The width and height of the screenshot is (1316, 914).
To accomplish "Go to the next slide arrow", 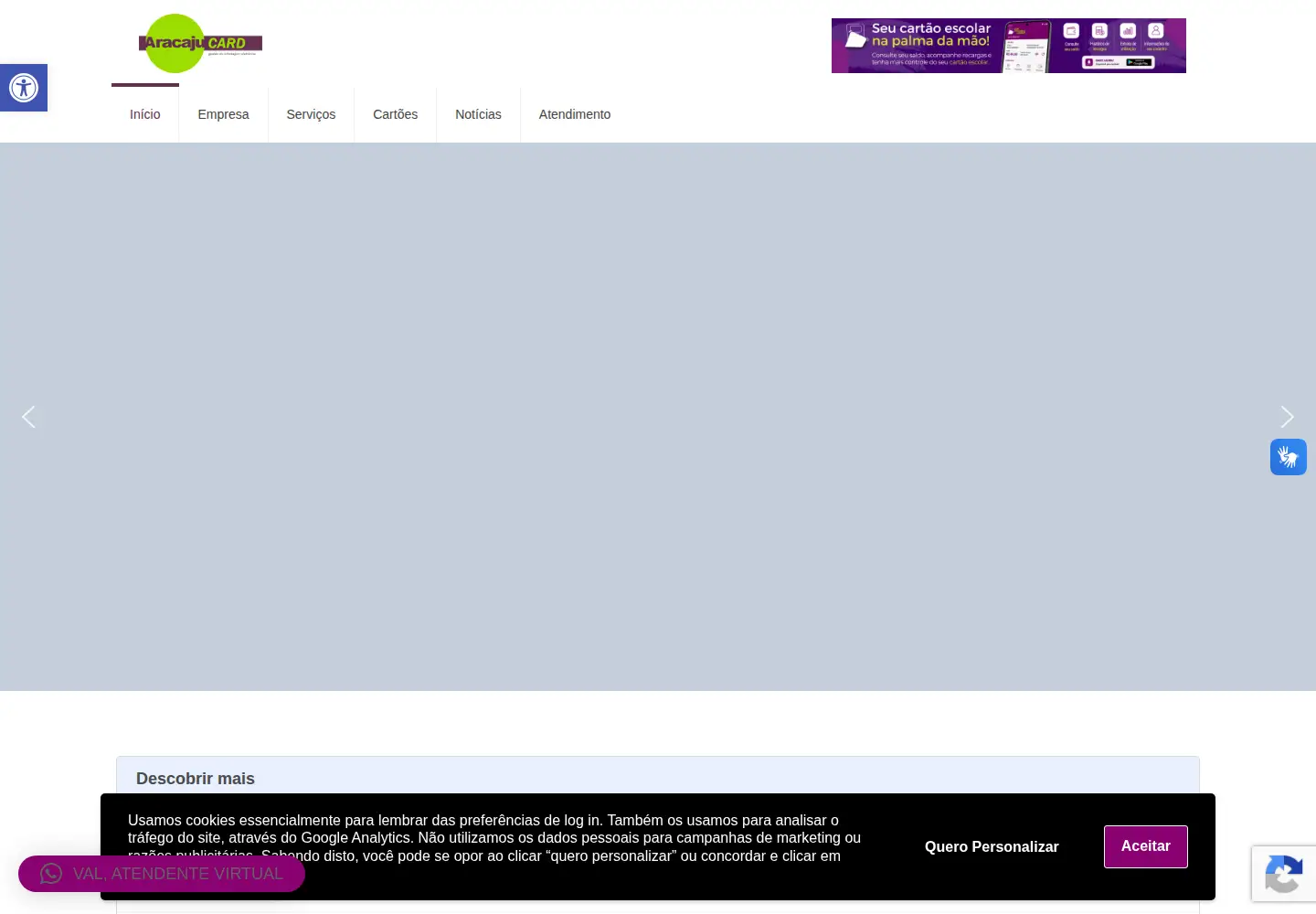I will (1287, 417).
